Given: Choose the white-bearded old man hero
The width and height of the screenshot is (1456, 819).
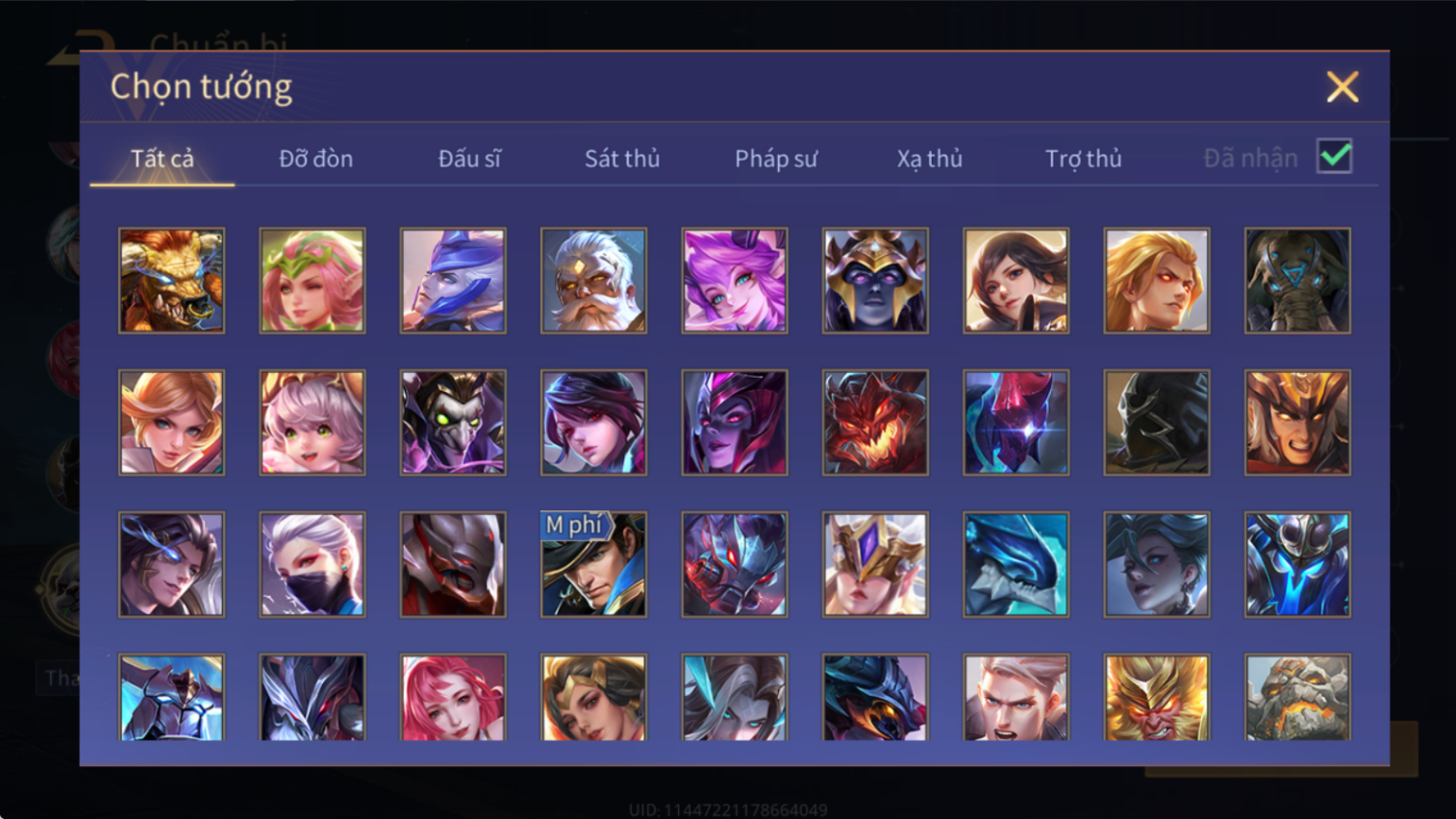Looking at the screenshot, I should (x=593, y=281).
